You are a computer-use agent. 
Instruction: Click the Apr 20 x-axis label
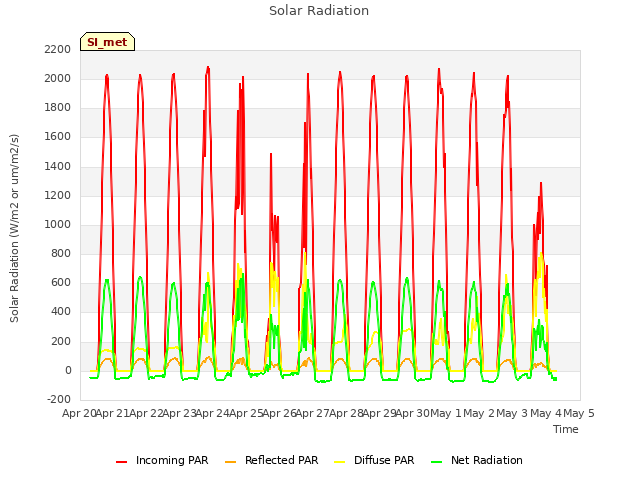79,413
